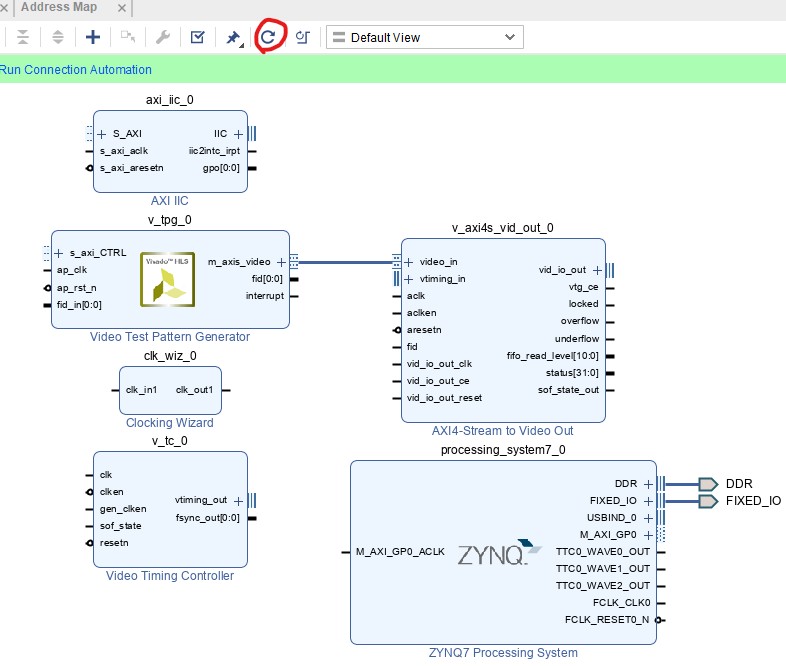
Task: Select the Clocking Wizard block
Action: [x=169, y=390]
